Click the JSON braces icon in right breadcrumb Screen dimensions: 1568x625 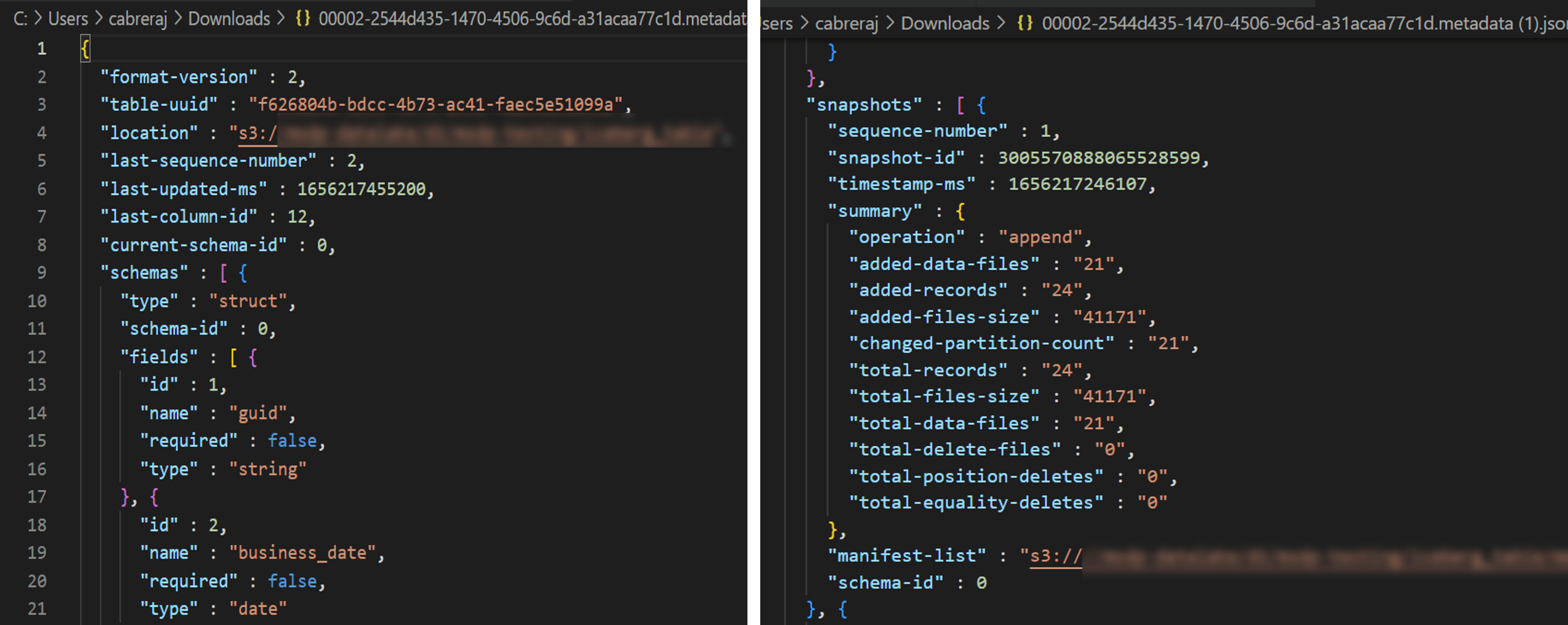click(x=1025, y=23)
